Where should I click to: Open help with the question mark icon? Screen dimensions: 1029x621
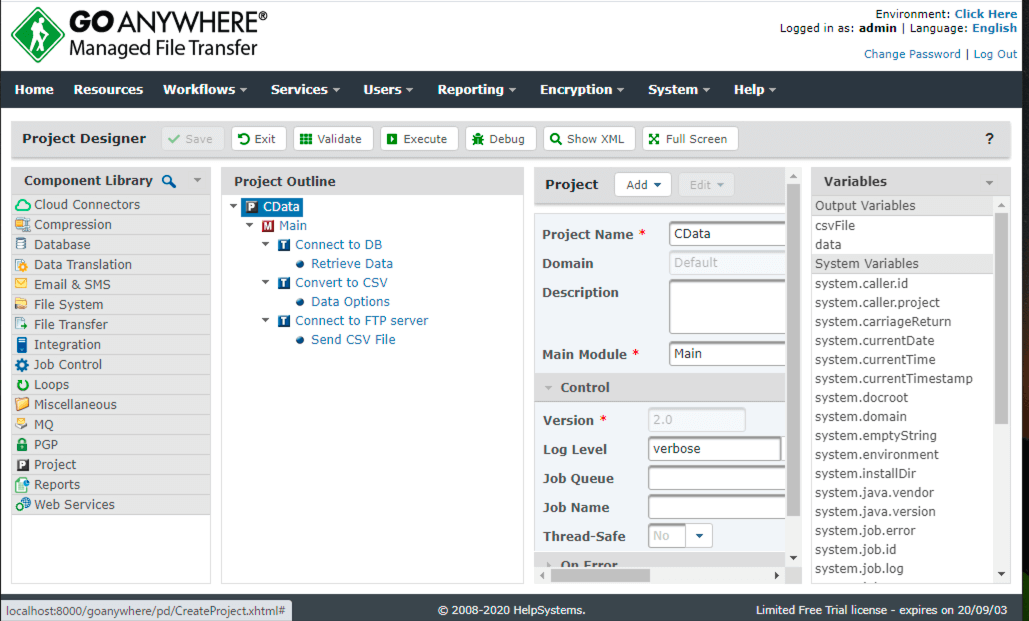pos(989,139)
